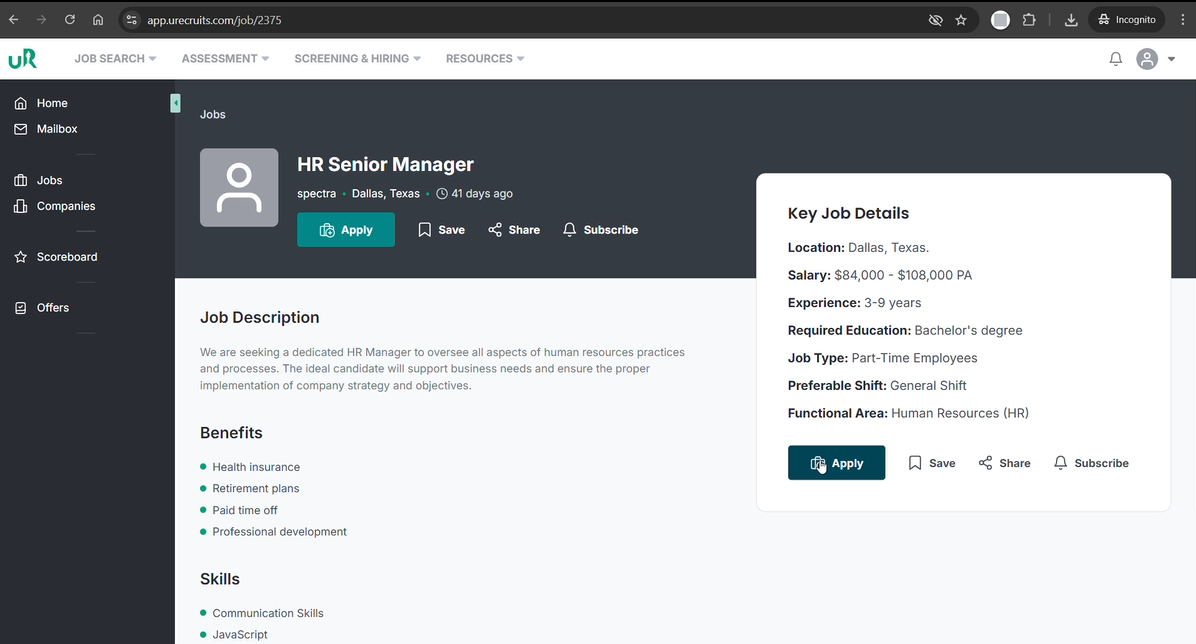Bookmark this page with browser star
Screen dimensions: 1196x644
click(x=961, y=20)
